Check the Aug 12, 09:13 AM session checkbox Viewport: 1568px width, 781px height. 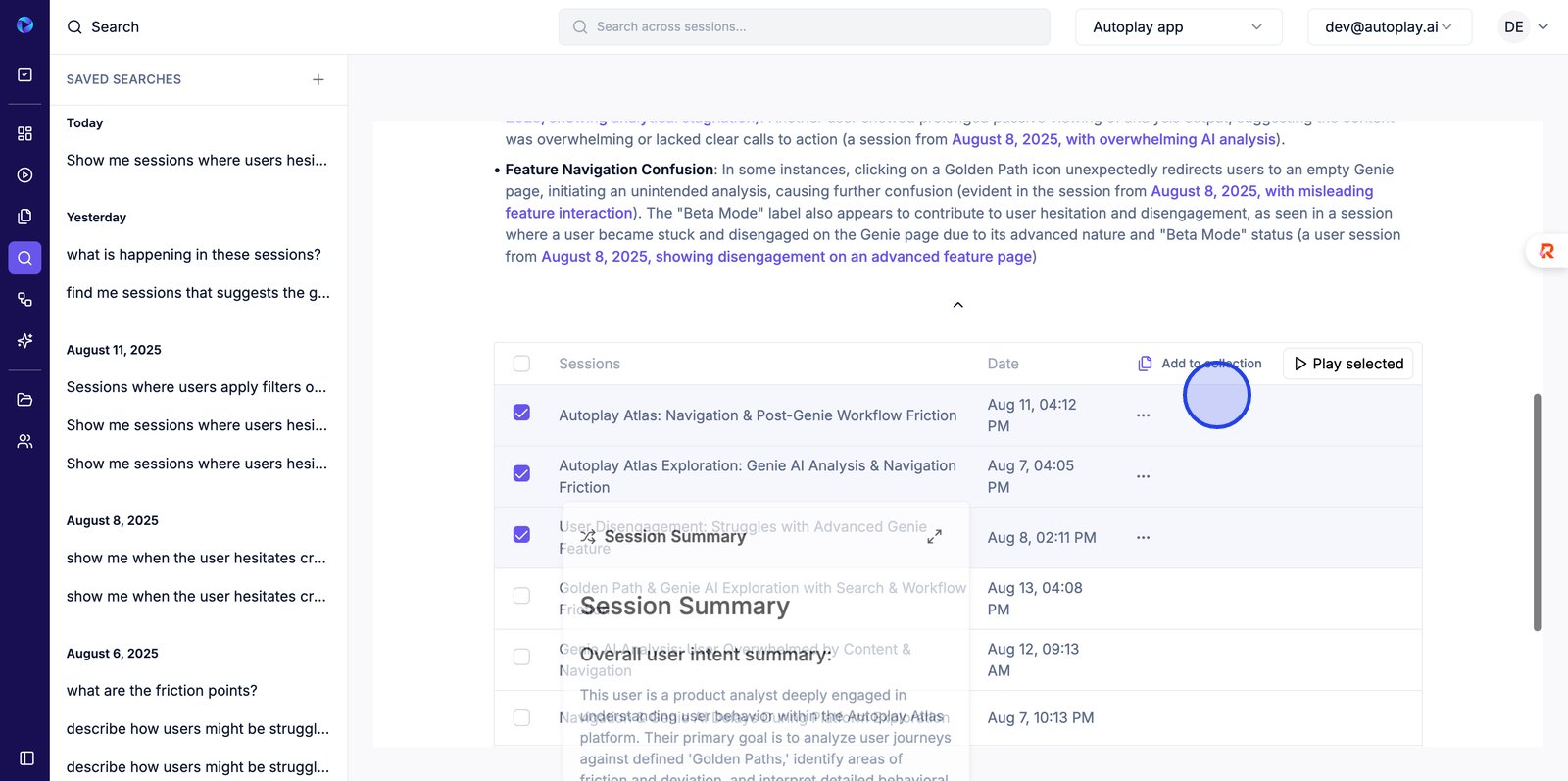pyautogui.click(x=521, y=657)
